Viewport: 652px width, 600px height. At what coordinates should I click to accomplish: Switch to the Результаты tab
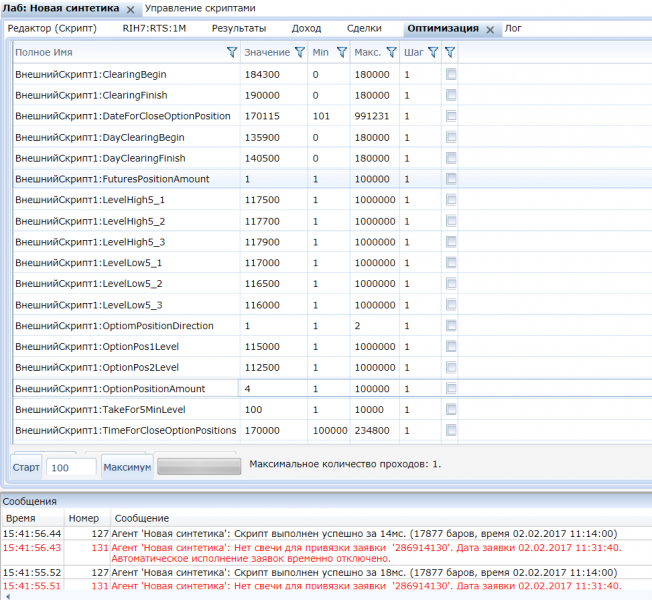(237, 29)
